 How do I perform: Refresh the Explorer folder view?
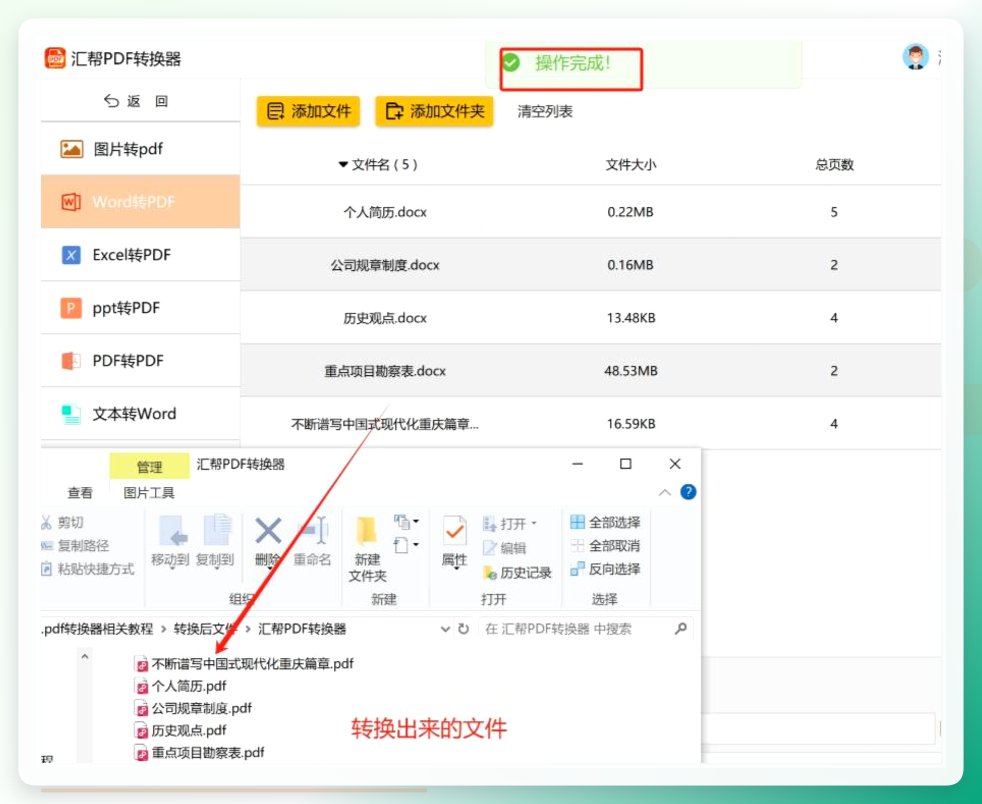tap(463, 629)
